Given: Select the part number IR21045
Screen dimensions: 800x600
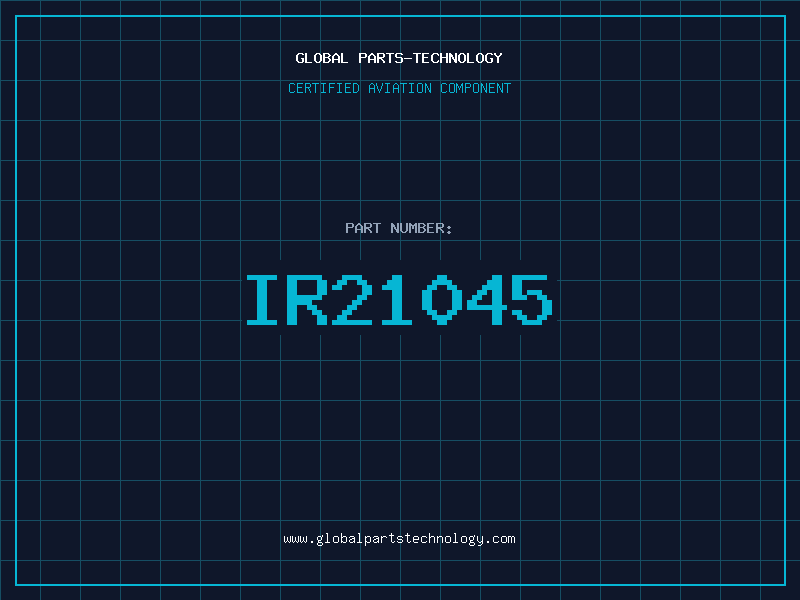Looking at the screenshot, I should point(399,299).
